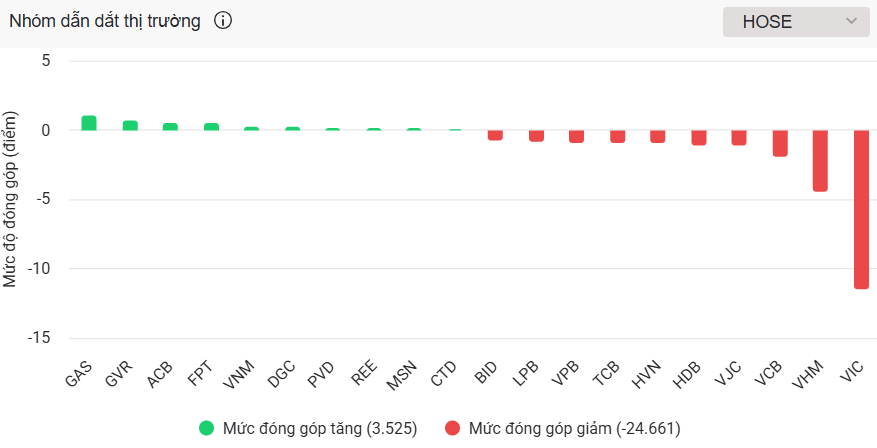Click the BID red bar
Image resolution: width=877 pixels, height=448 pixels.
(495, 135)
